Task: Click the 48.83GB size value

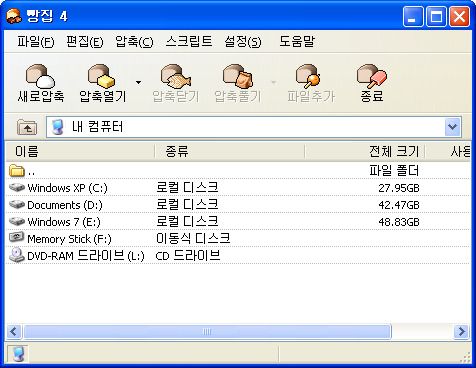Action: click(x=399, y=222)
